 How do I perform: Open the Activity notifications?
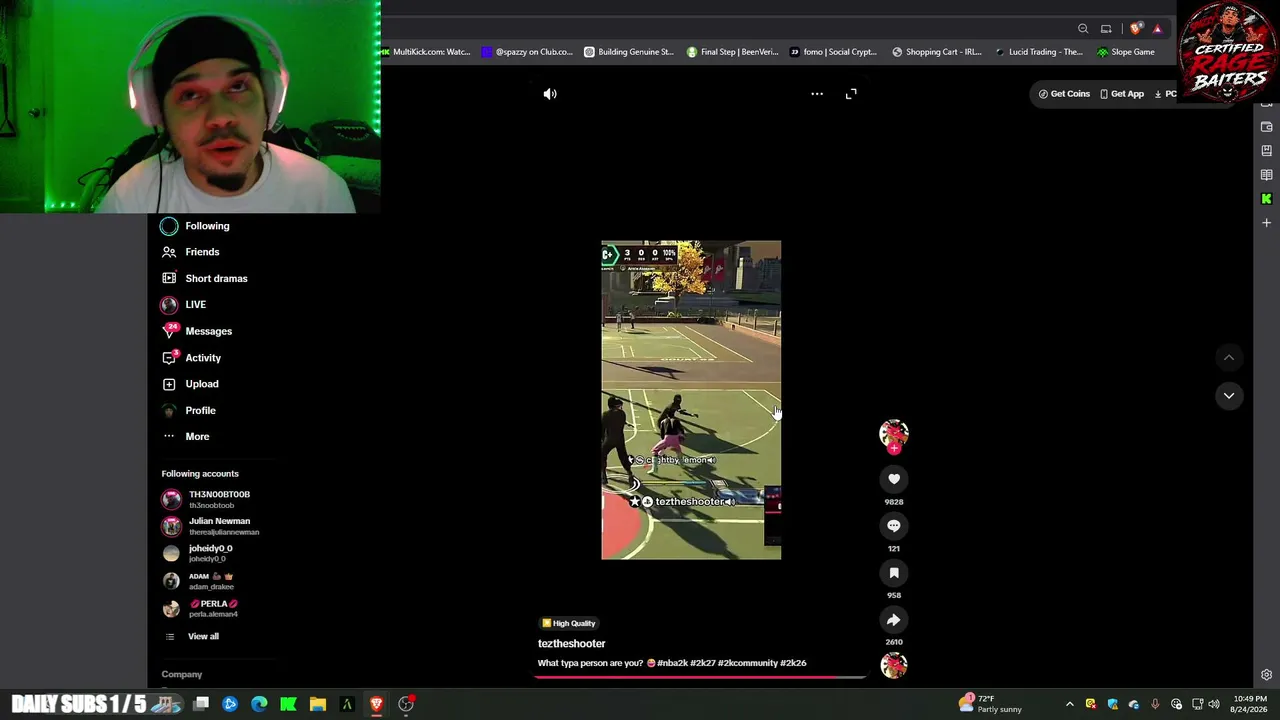(192, 358)
